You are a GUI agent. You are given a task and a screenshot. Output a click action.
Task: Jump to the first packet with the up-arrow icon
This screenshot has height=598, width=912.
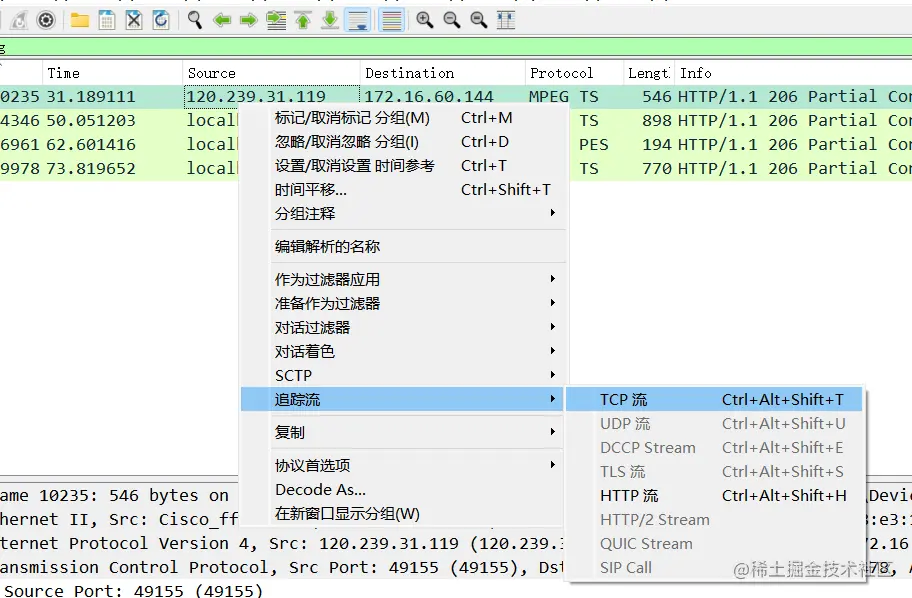[x=305, y=19]
